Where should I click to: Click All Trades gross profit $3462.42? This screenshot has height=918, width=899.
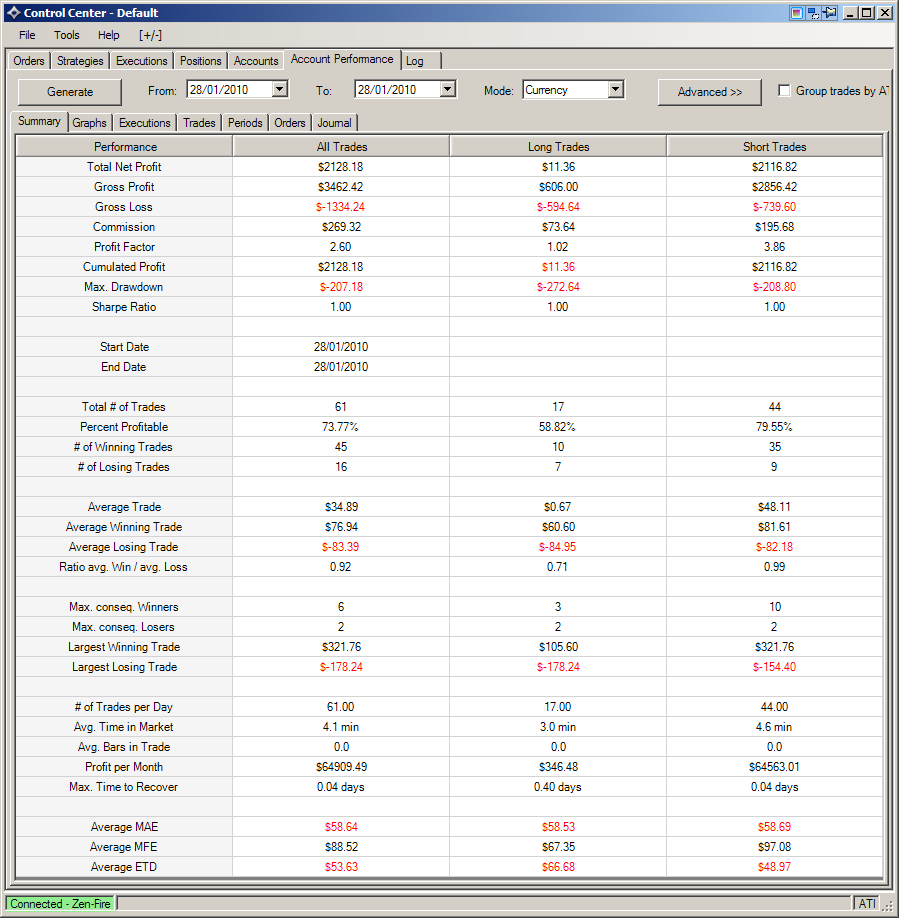coord(341,187)
